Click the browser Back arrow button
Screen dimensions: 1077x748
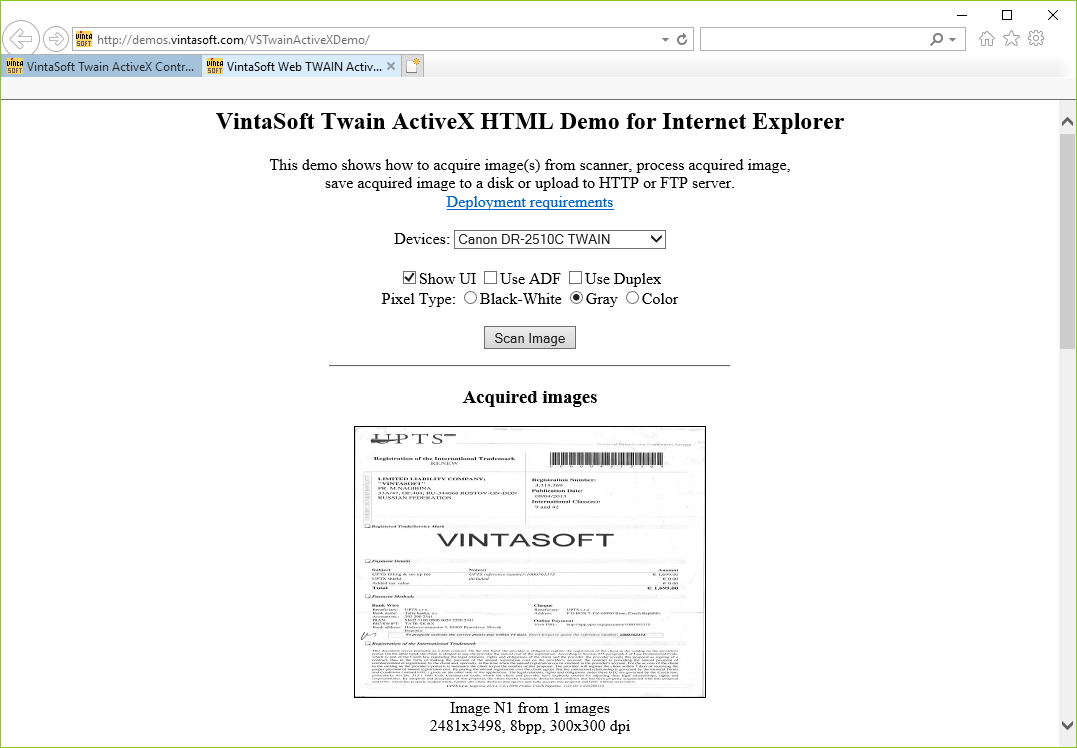pyautogui.click(x=20, y=39)
